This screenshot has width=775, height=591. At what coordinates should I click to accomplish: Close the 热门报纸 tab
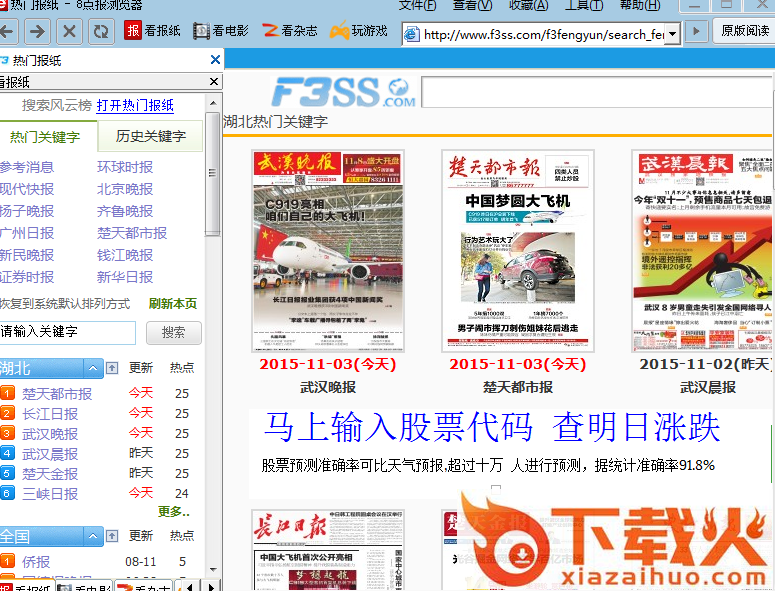coord(215,60)
